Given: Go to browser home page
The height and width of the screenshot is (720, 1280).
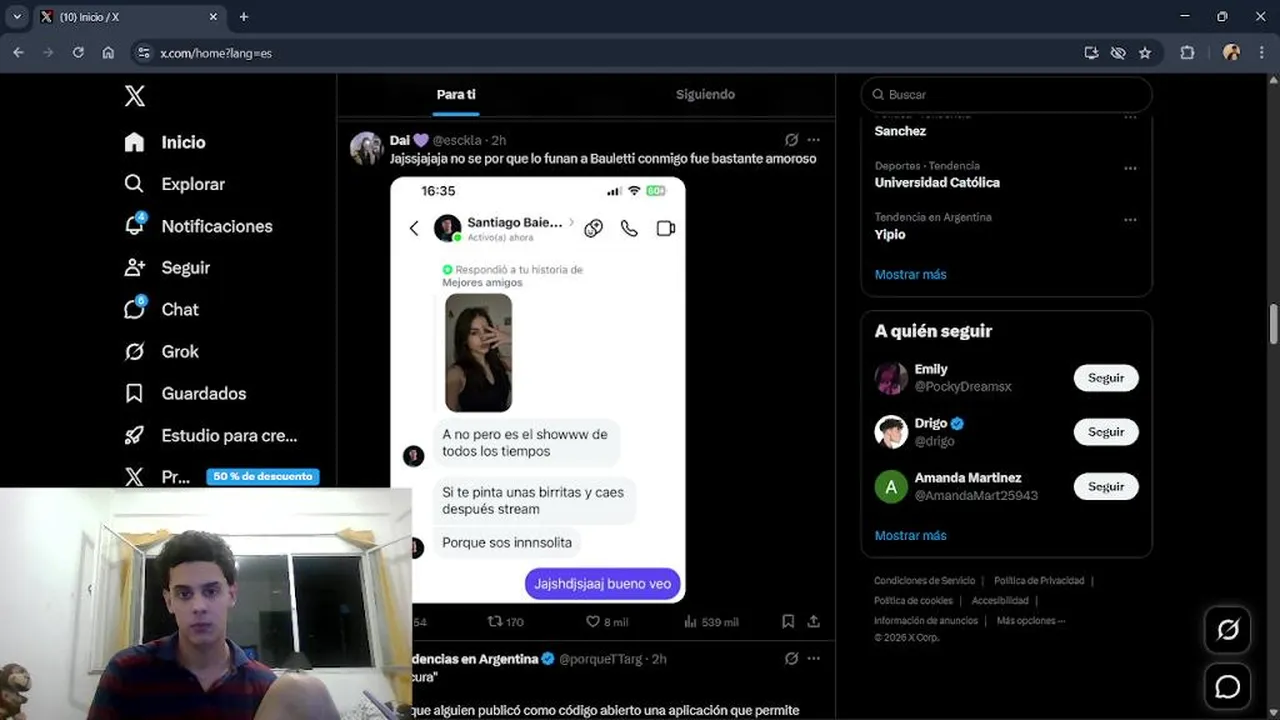Looking at the screenshot, I should (108, 53).
